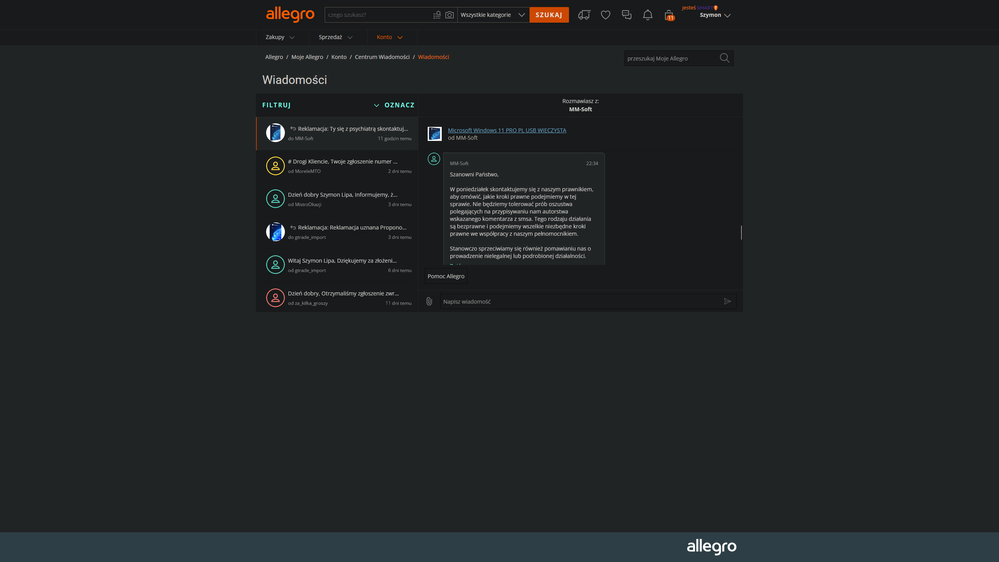Go to Konto breadcrumb link
Screen dimensions: 999x562
coord(339,57)
